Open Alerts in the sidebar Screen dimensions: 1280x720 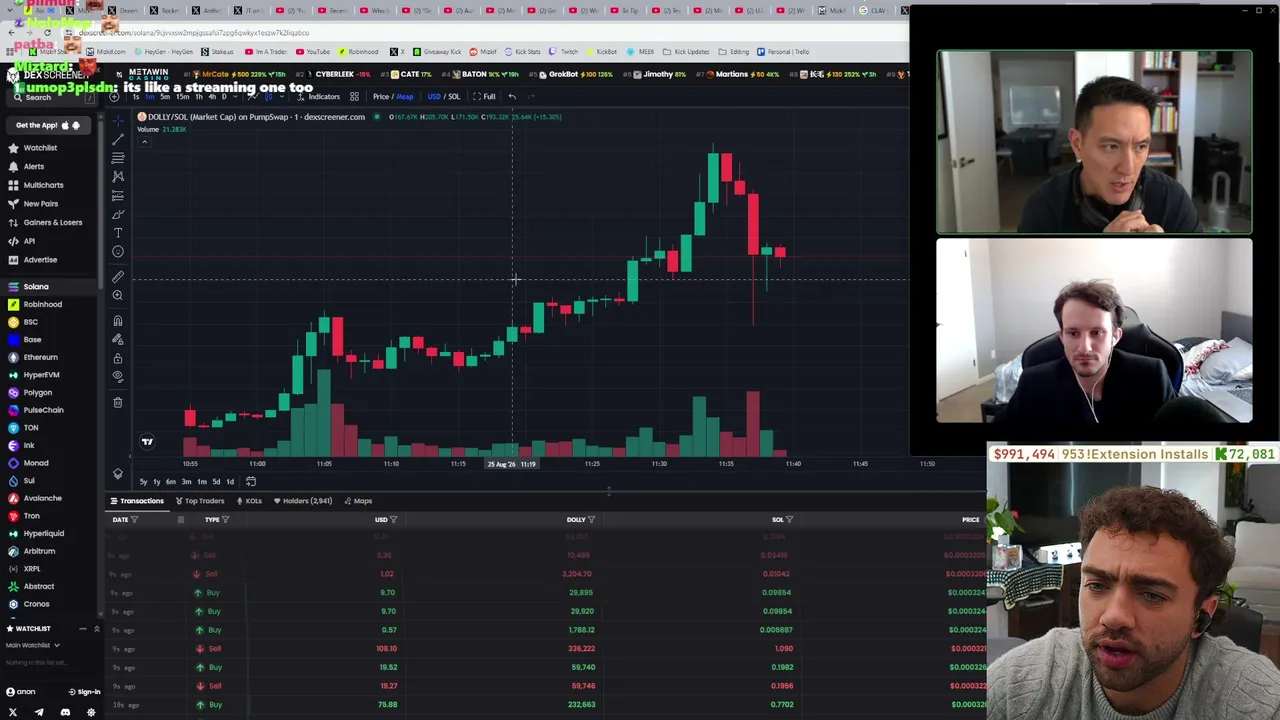tap(26, 167)
